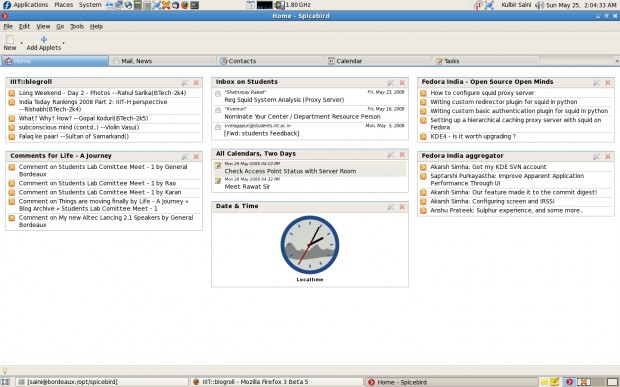Screen dimensions: 620x387
Task: Open the File menu
Action: pyautogui.click(x=8, y=26)
